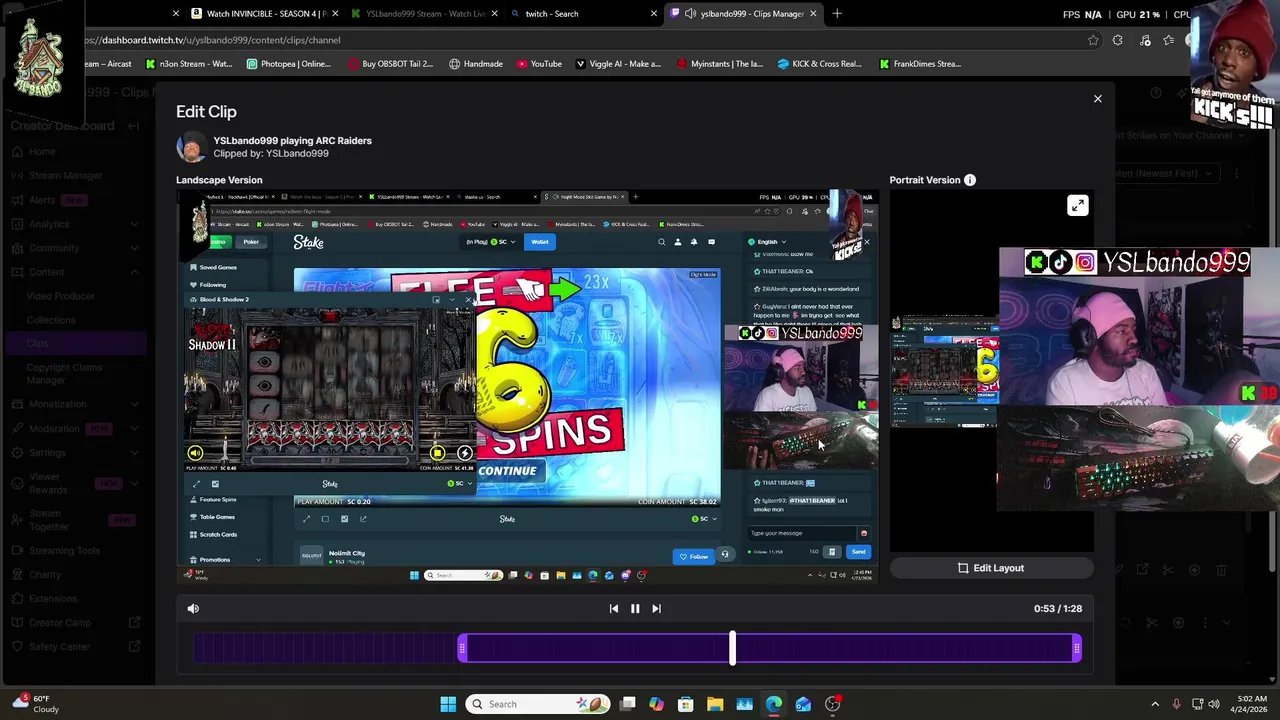The height and width of the screenshot is (720, 1280).
Task: Open the FrankDimes Stream bookmark
Action: pyautogui.click(x=921, y=64)
